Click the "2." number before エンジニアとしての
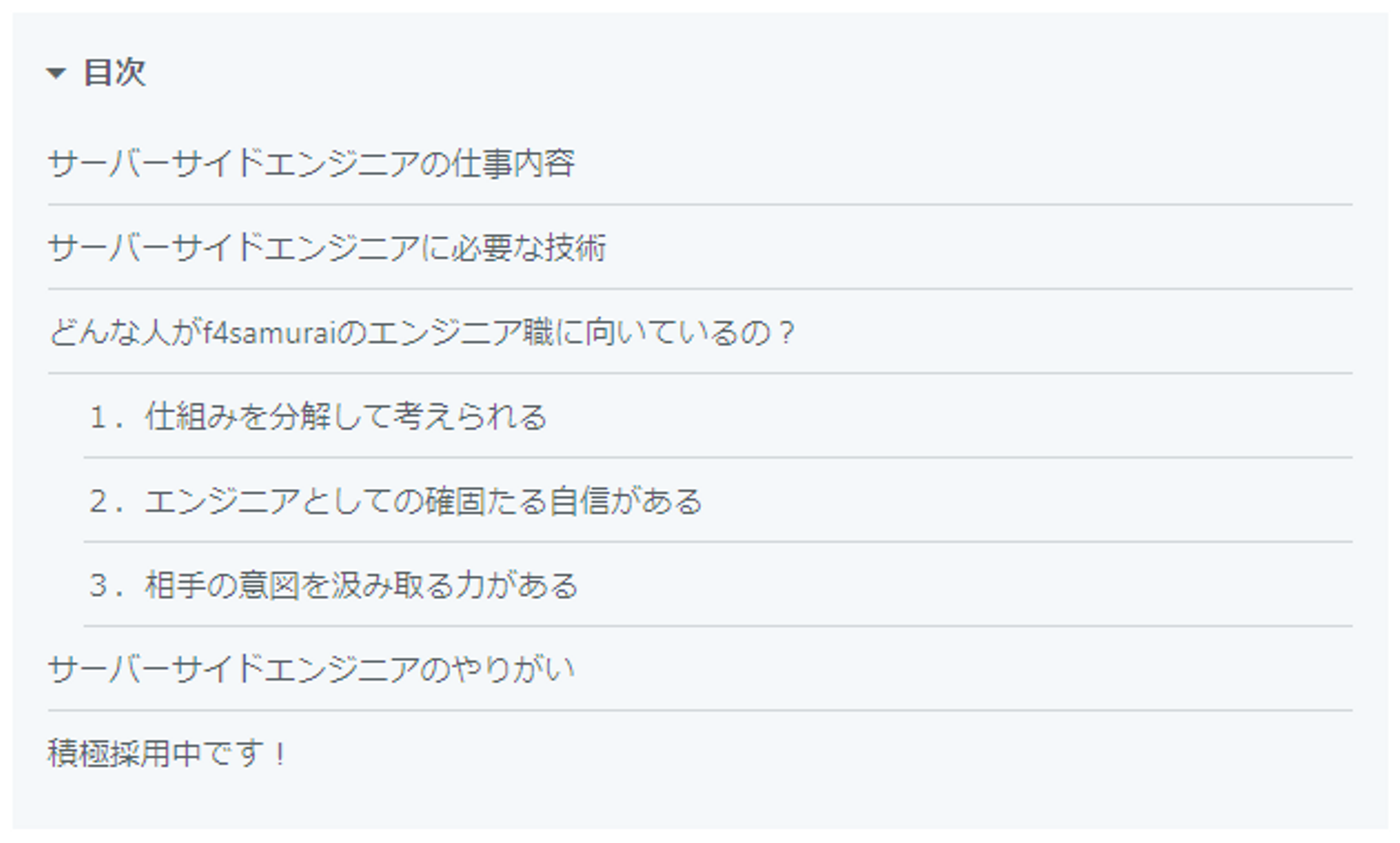The width and height of the screenshot is (1400, 843). (x=105, y=502)
